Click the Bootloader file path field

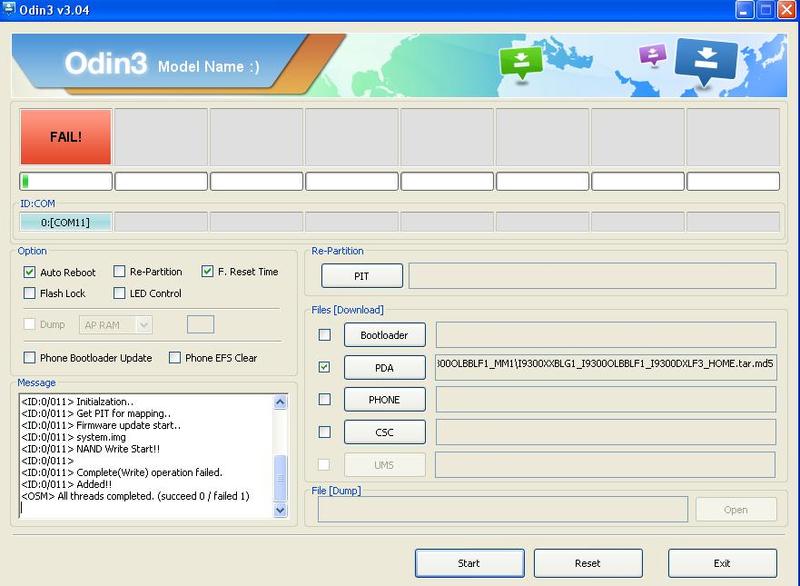[x=606, y=335]
